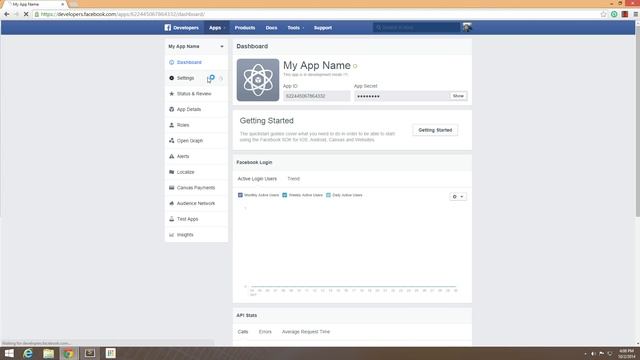Screen dimensions: 640x360
Task: Click the Localize flag icon
Action: coord(171,172)
